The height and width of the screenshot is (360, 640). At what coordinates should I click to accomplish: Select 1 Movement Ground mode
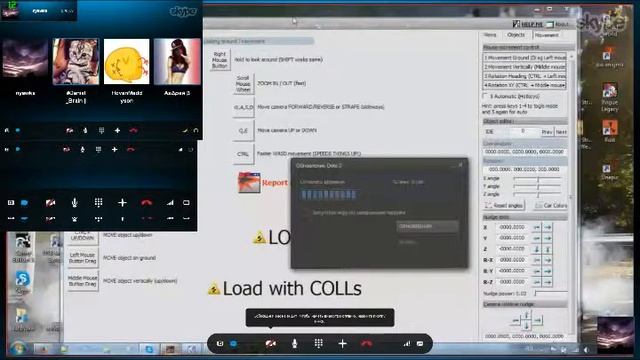524,58
